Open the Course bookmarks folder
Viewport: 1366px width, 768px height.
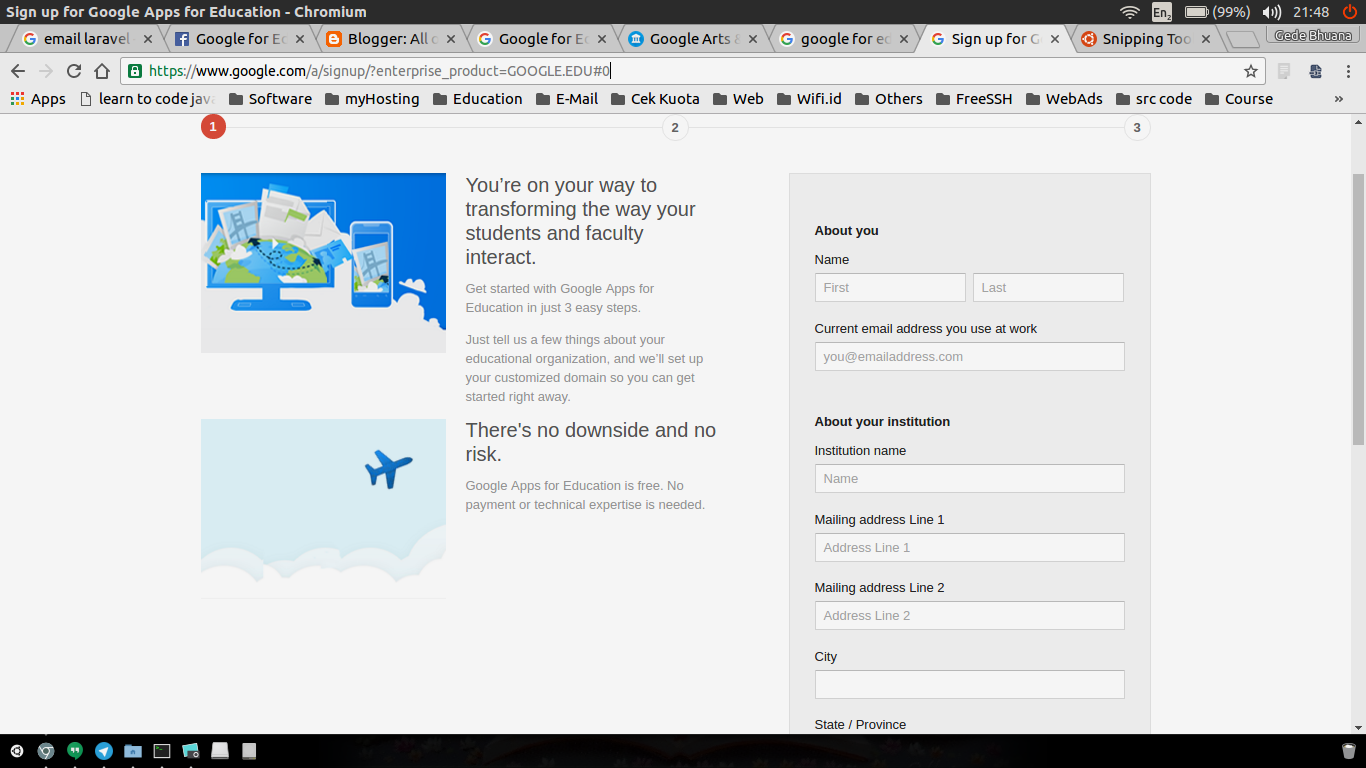pyautogui.click(x=1239, y=99)
